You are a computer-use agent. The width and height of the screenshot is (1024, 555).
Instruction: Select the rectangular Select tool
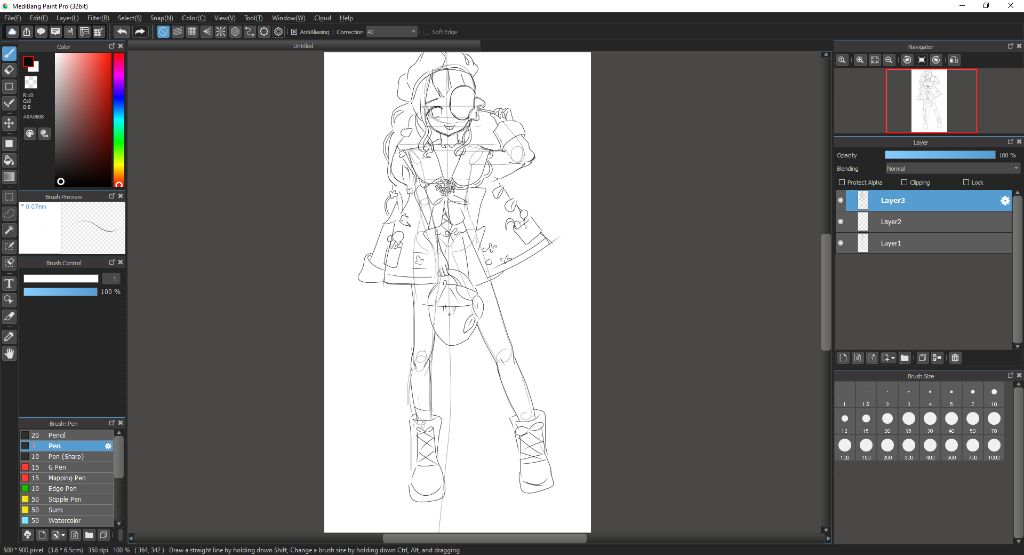[x=9, y=197]
